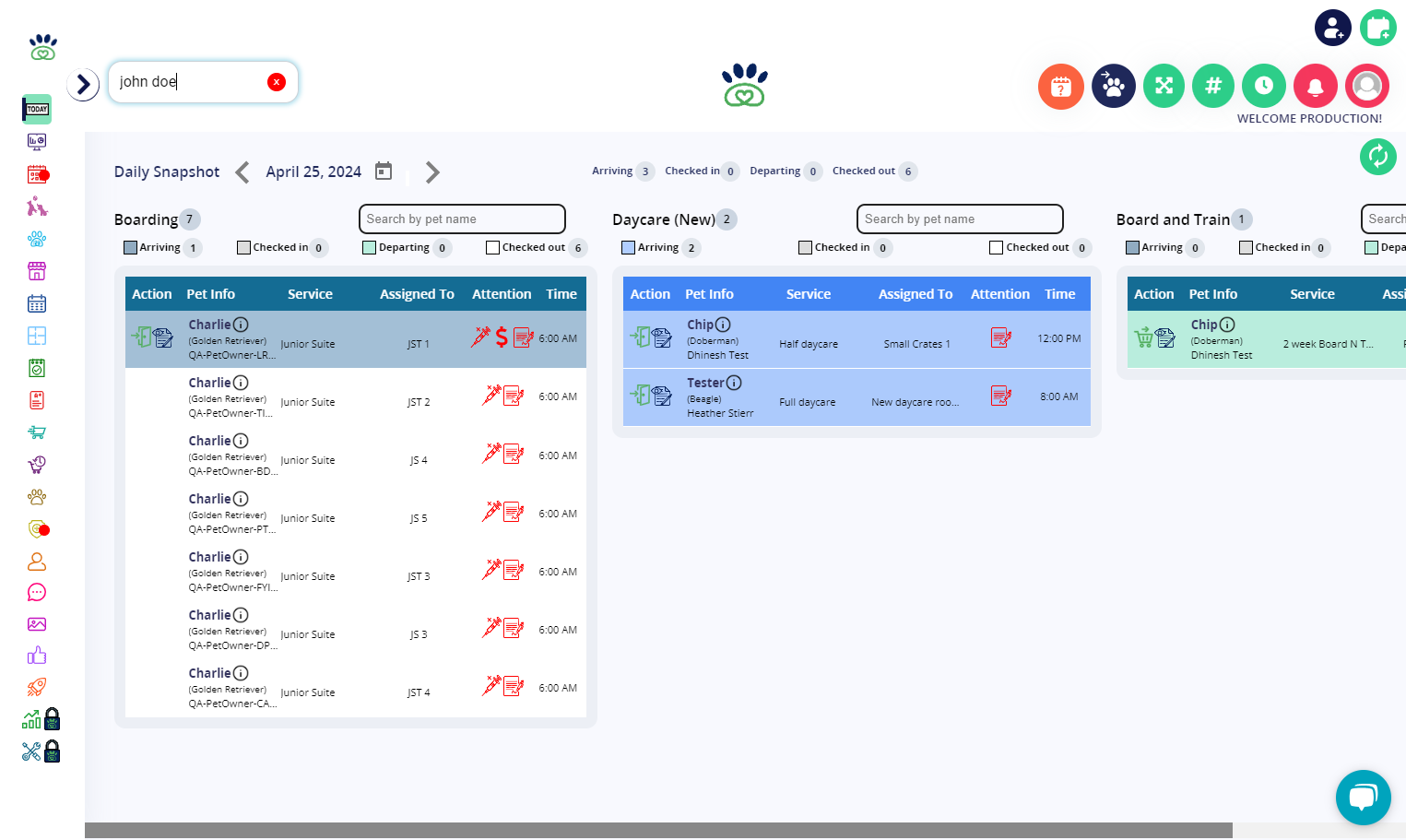This screenshot has height=840, width=1406.
Task: Toggle the Boarding Checked out checkbox
Action: [x=493, y=247]
